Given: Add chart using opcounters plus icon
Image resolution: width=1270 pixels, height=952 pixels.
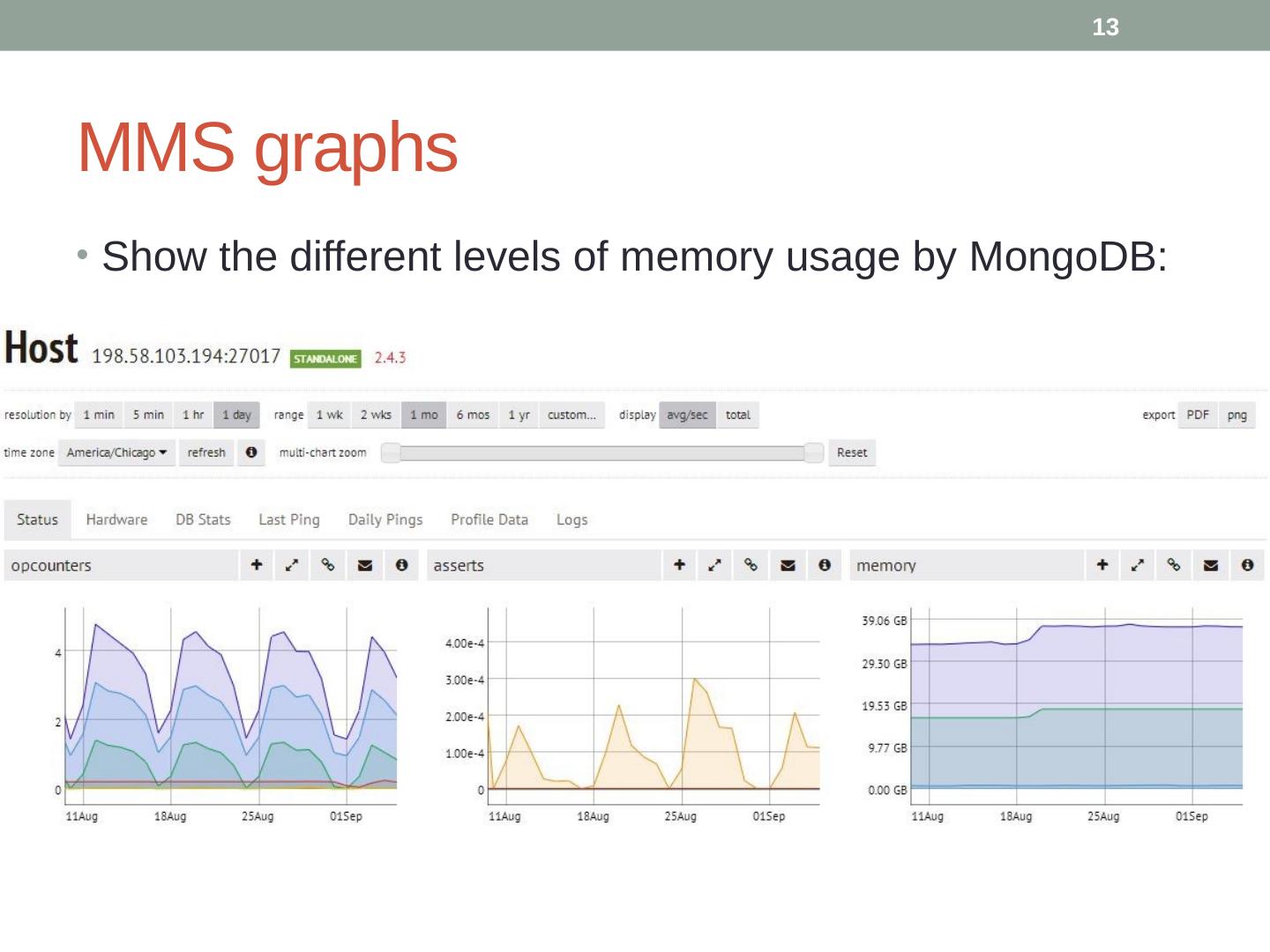Looking at the screenshot, I should pyautogui.click(x=257, y=565).
